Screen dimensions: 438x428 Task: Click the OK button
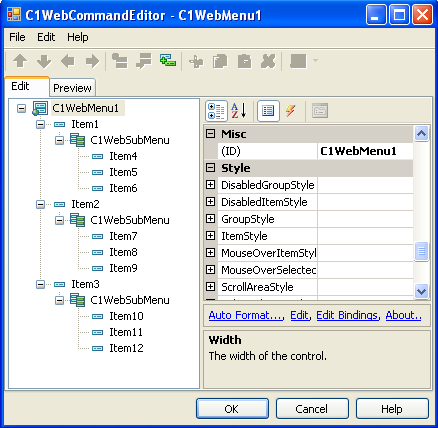click(232, 409)
